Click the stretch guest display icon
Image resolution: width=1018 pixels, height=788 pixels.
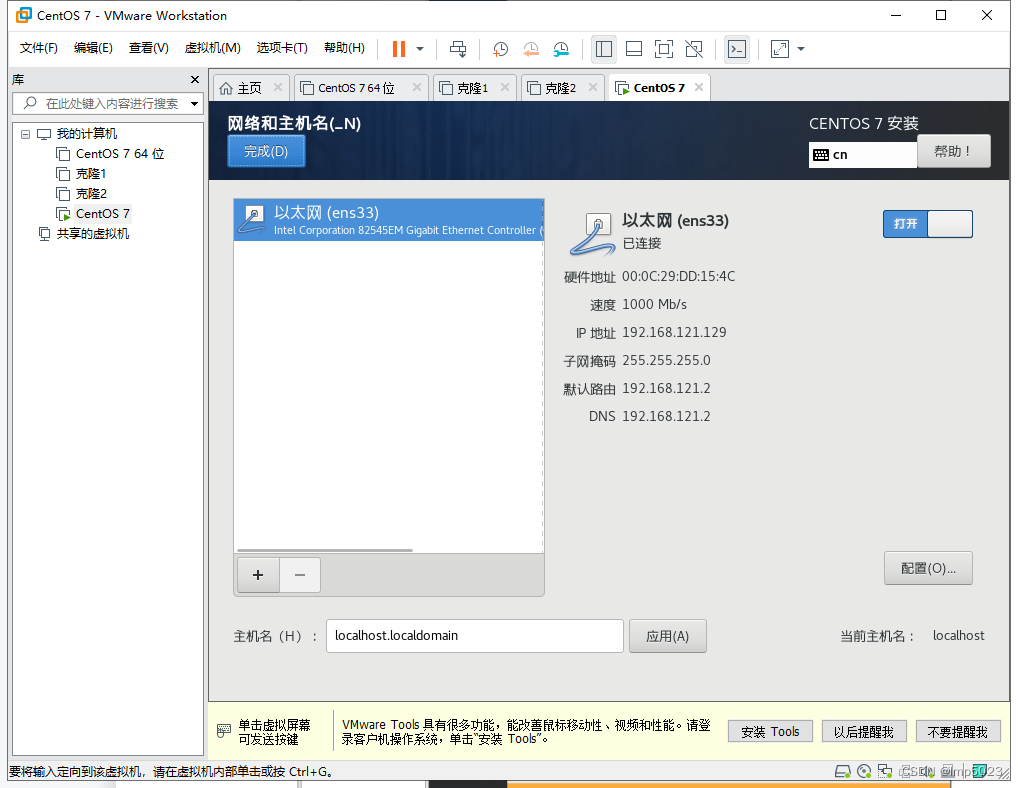click(x=780, y=49)
